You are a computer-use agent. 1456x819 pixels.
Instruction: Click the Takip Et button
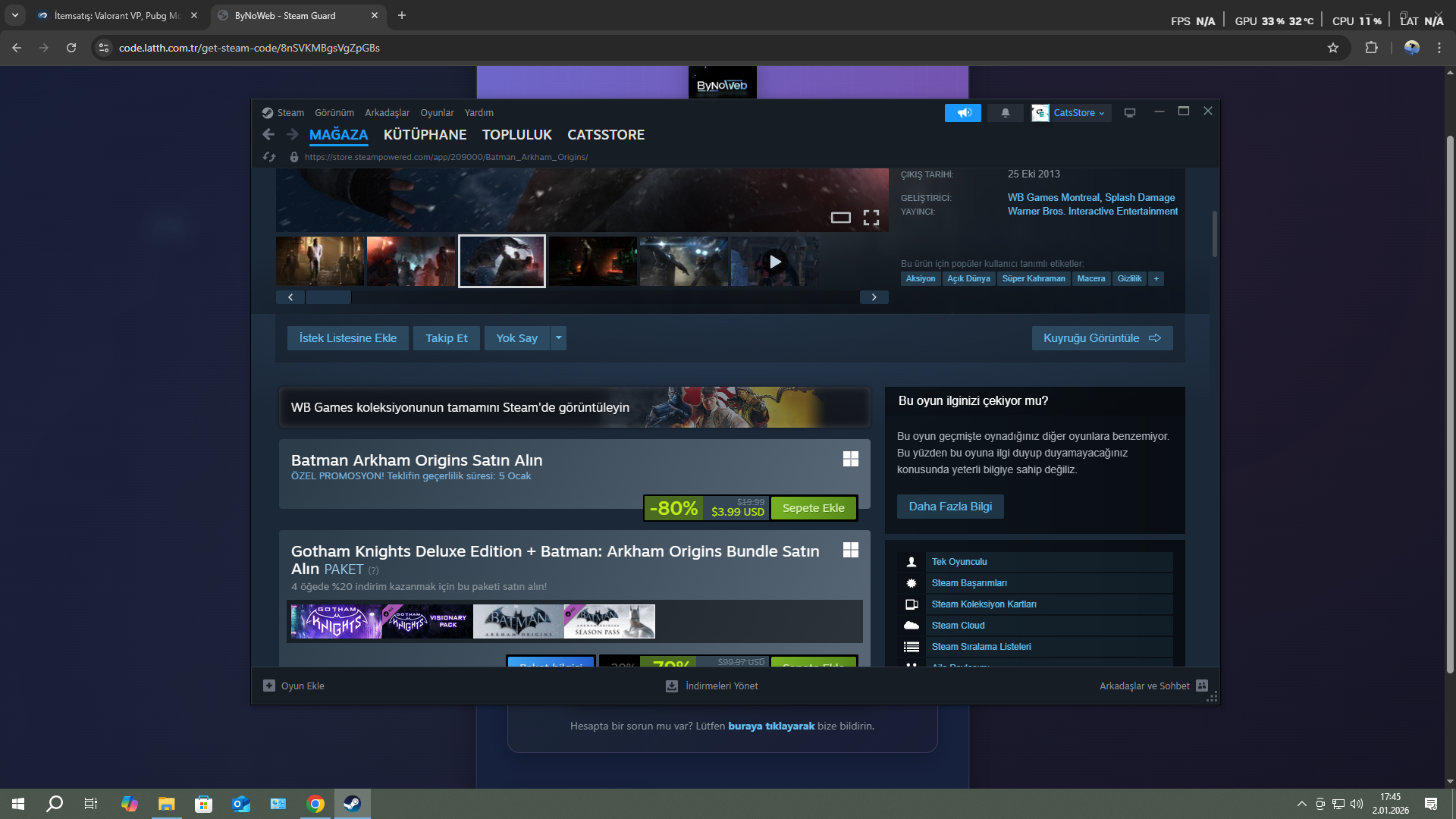click(x=447, y=338)
